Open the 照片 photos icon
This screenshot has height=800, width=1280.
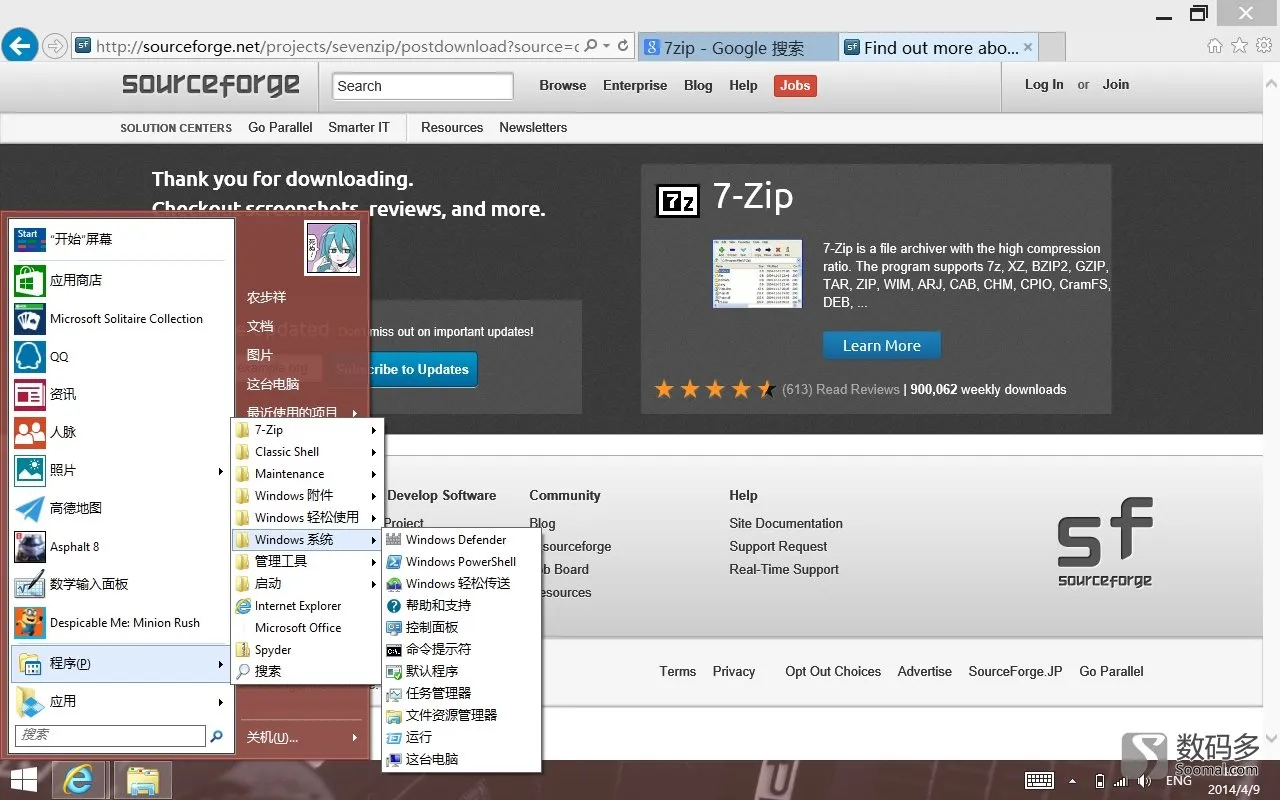[30, 471]
